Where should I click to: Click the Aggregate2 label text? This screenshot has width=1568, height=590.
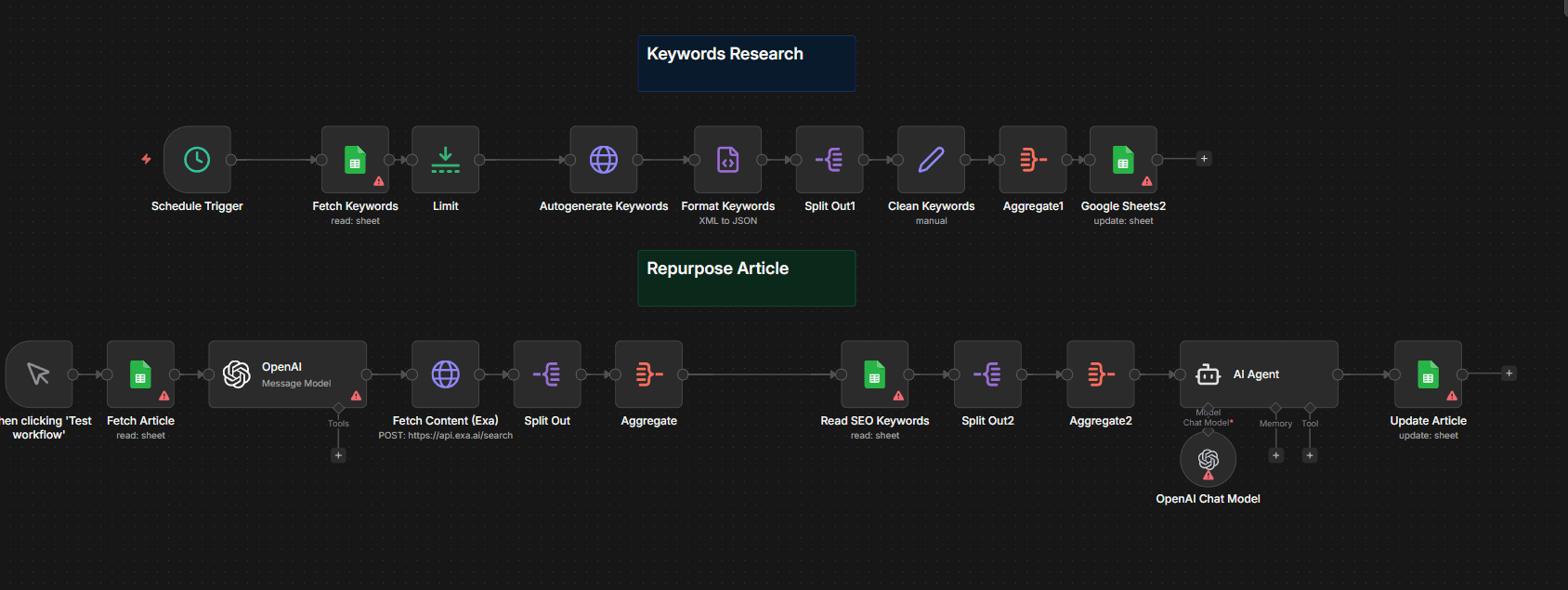point(1101,421)
